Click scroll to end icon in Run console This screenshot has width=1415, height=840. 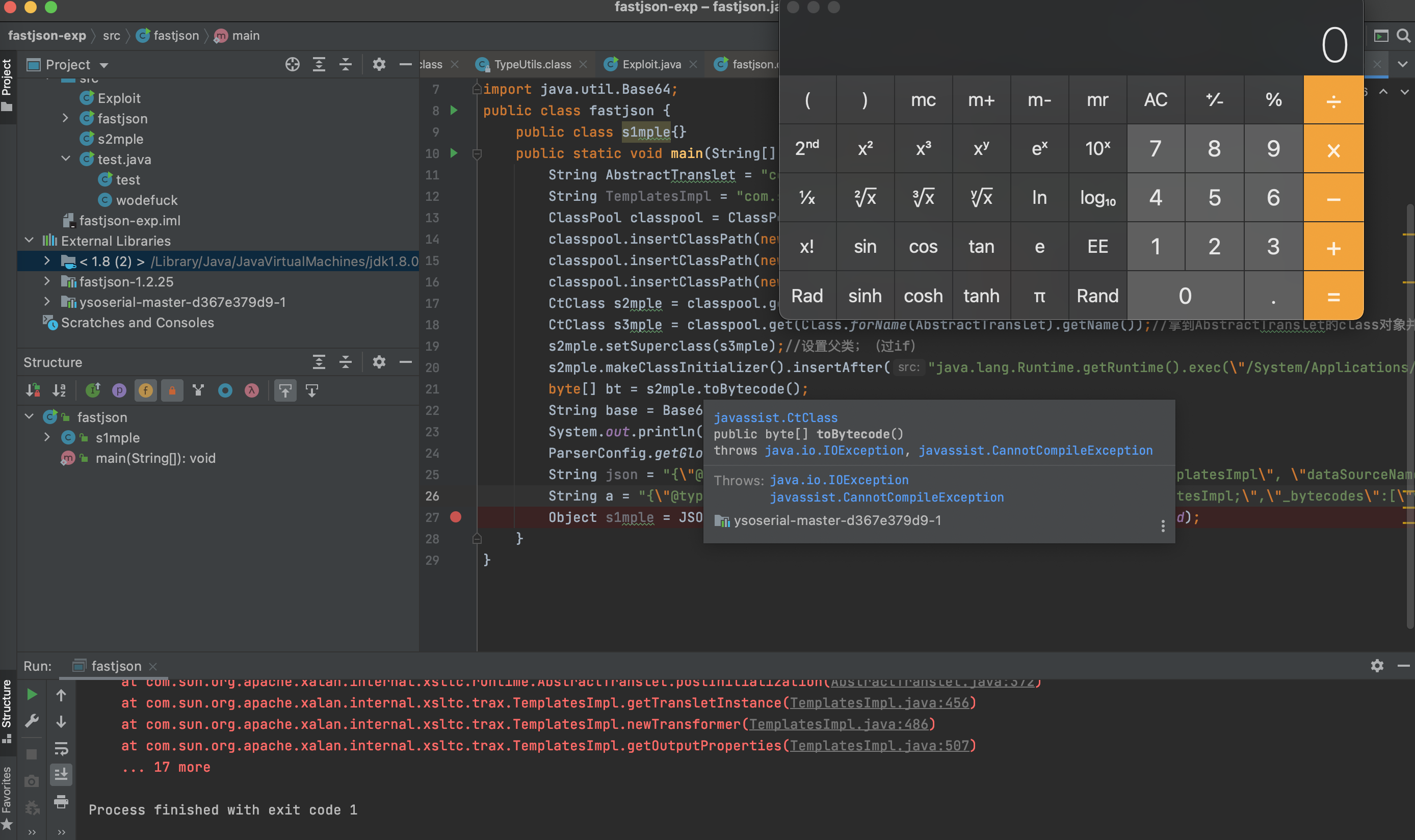[x=61, y=774]
